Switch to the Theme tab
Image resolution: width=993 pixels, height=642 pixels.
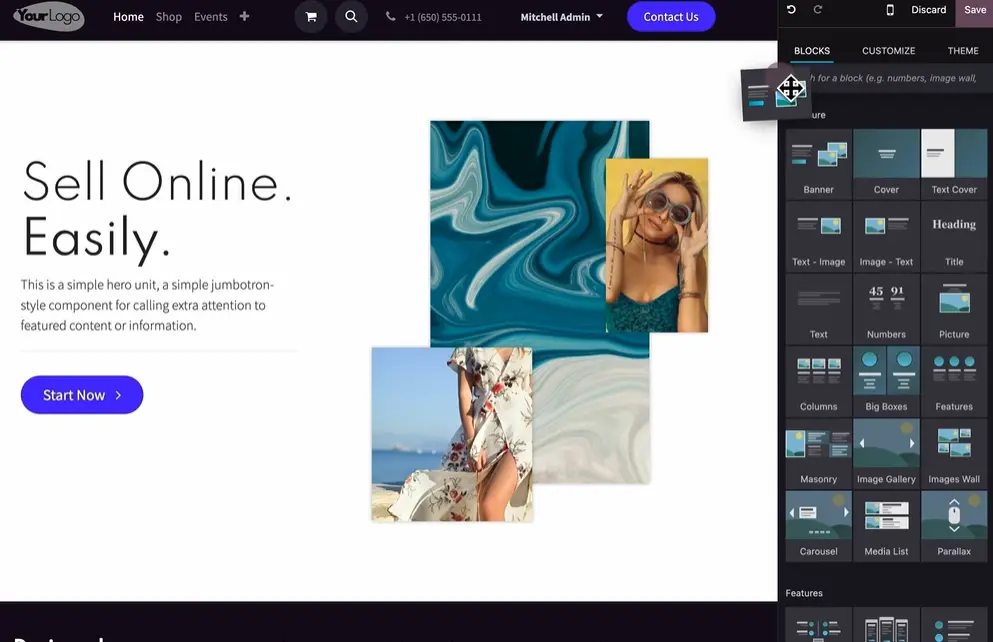pyautogui.click(x=963, y=51)
